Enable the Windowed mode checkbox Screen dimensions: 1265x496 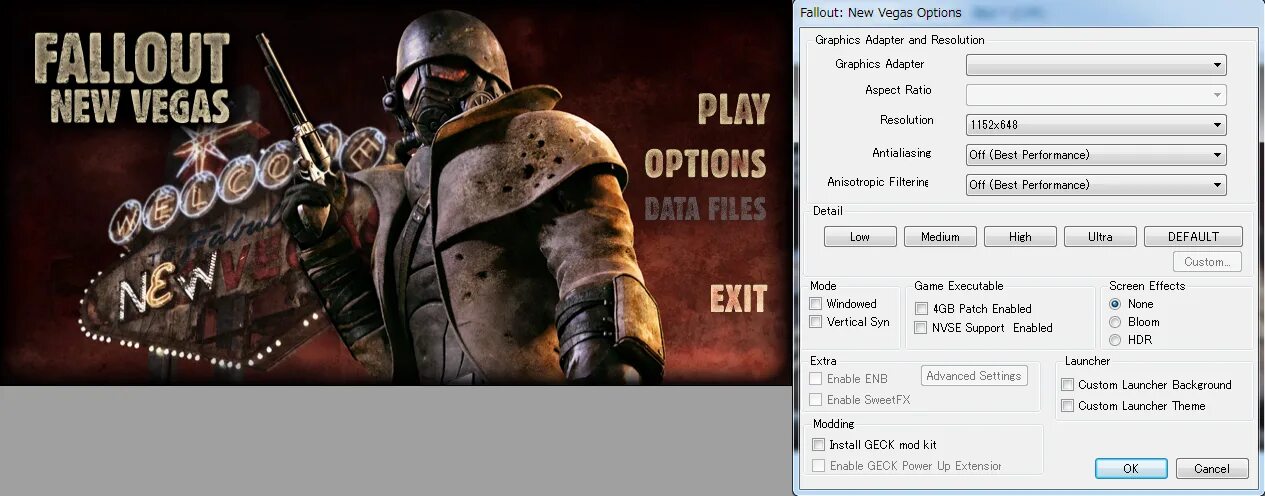(816, 304)
